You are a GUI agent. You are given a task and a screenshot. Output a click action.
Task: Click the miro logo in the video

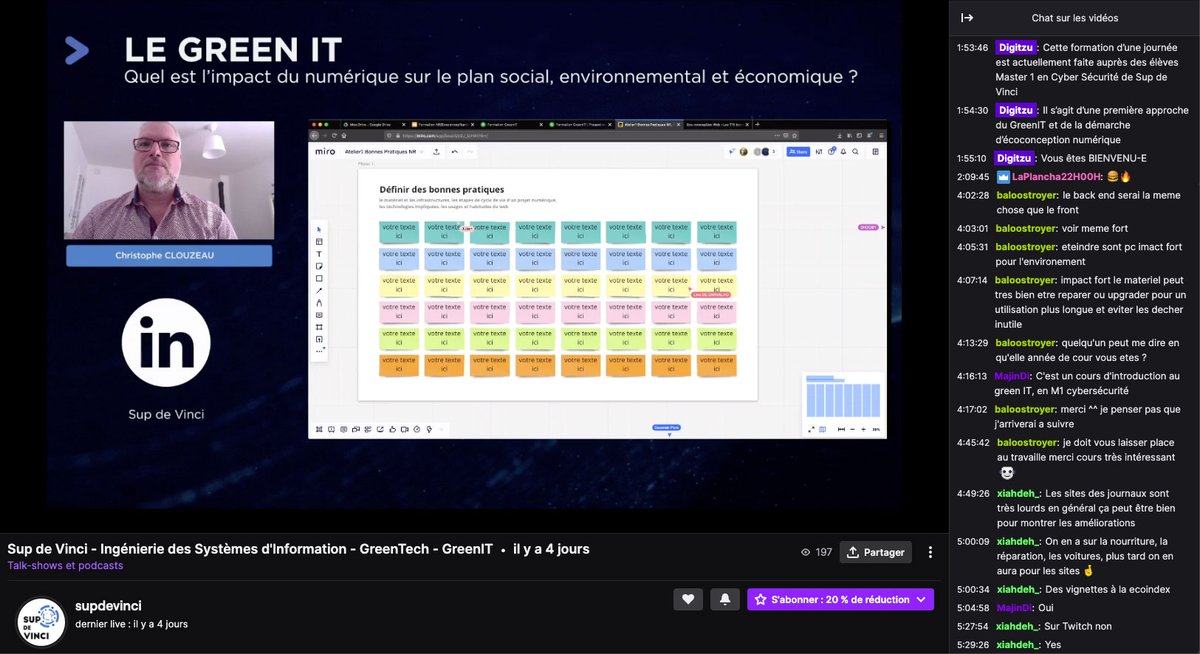tap(327, 151)
